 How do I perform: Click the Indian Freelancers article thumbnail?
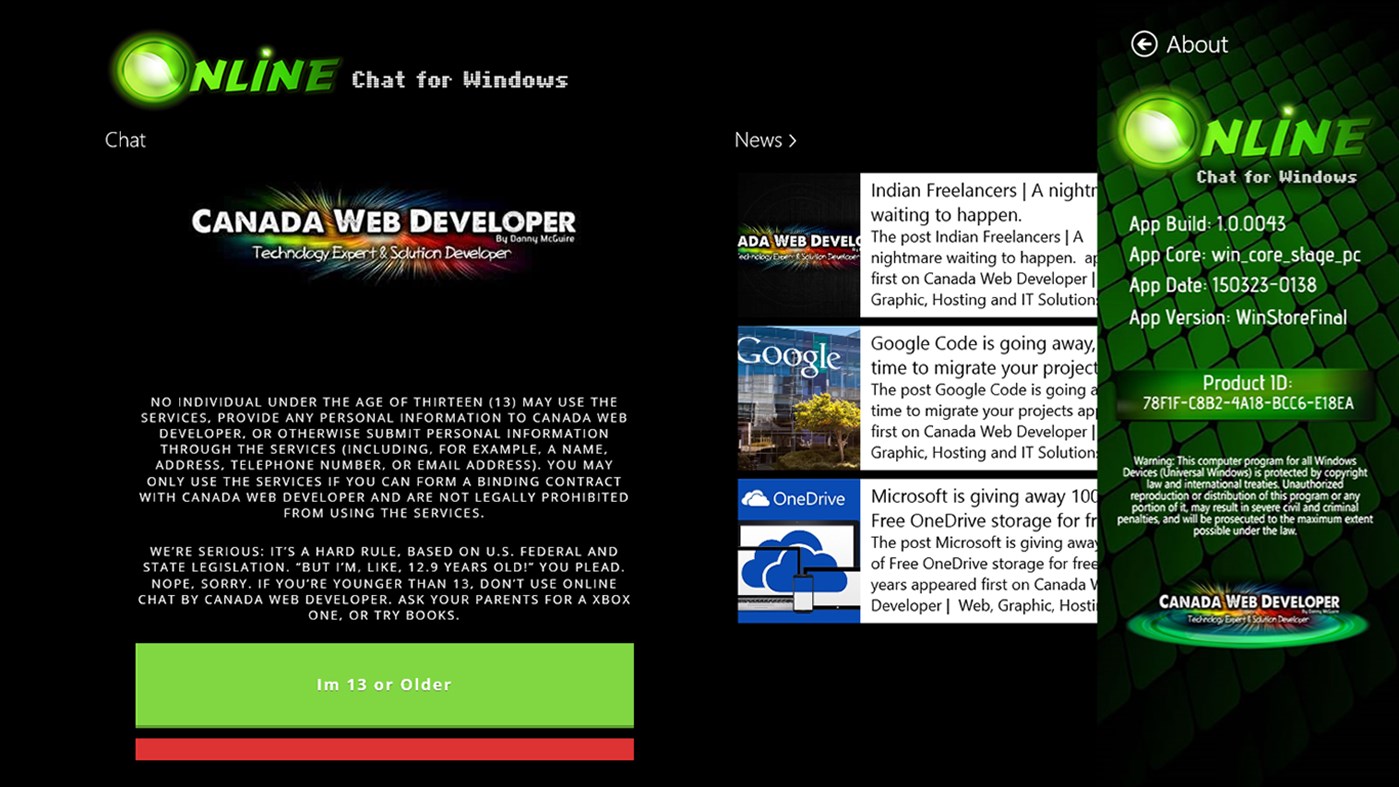[x=798, y=247]
